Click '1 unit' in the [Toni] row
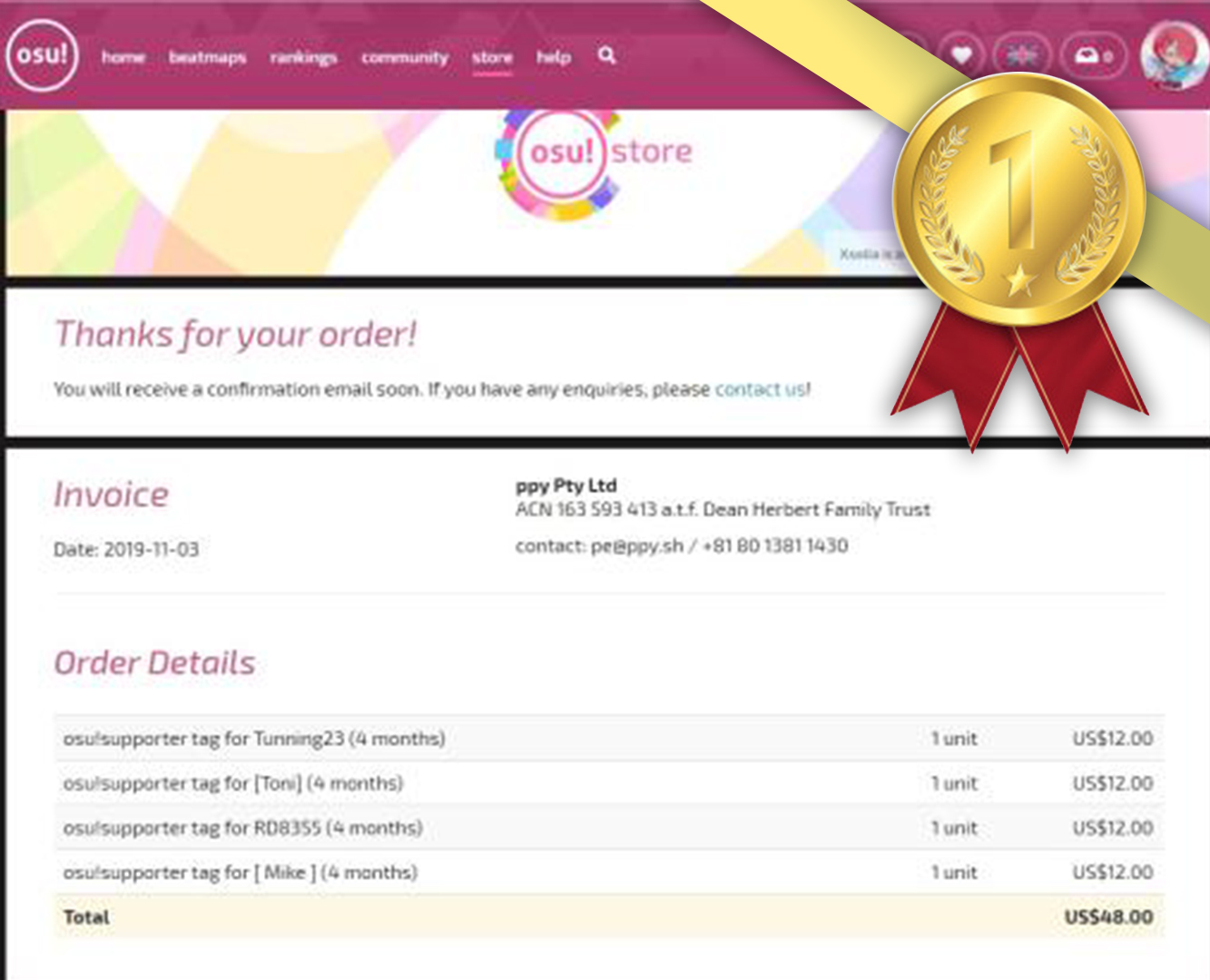Screen dimensions: 1210x980 click(x=955, y=783)
